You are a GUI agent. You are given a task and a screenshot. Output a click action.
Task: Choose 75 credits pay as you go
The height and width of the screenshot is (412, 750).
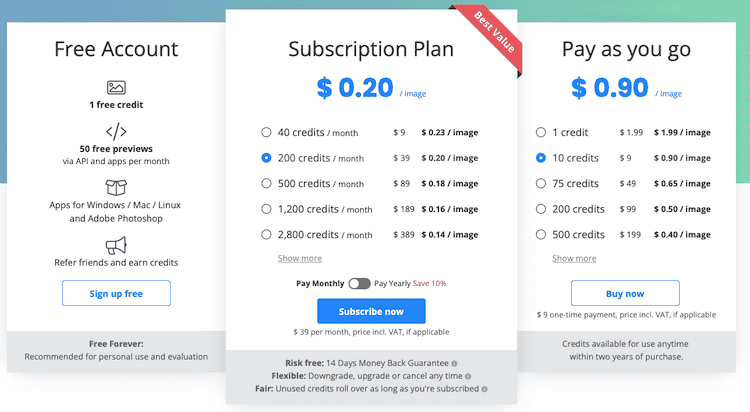541,183
